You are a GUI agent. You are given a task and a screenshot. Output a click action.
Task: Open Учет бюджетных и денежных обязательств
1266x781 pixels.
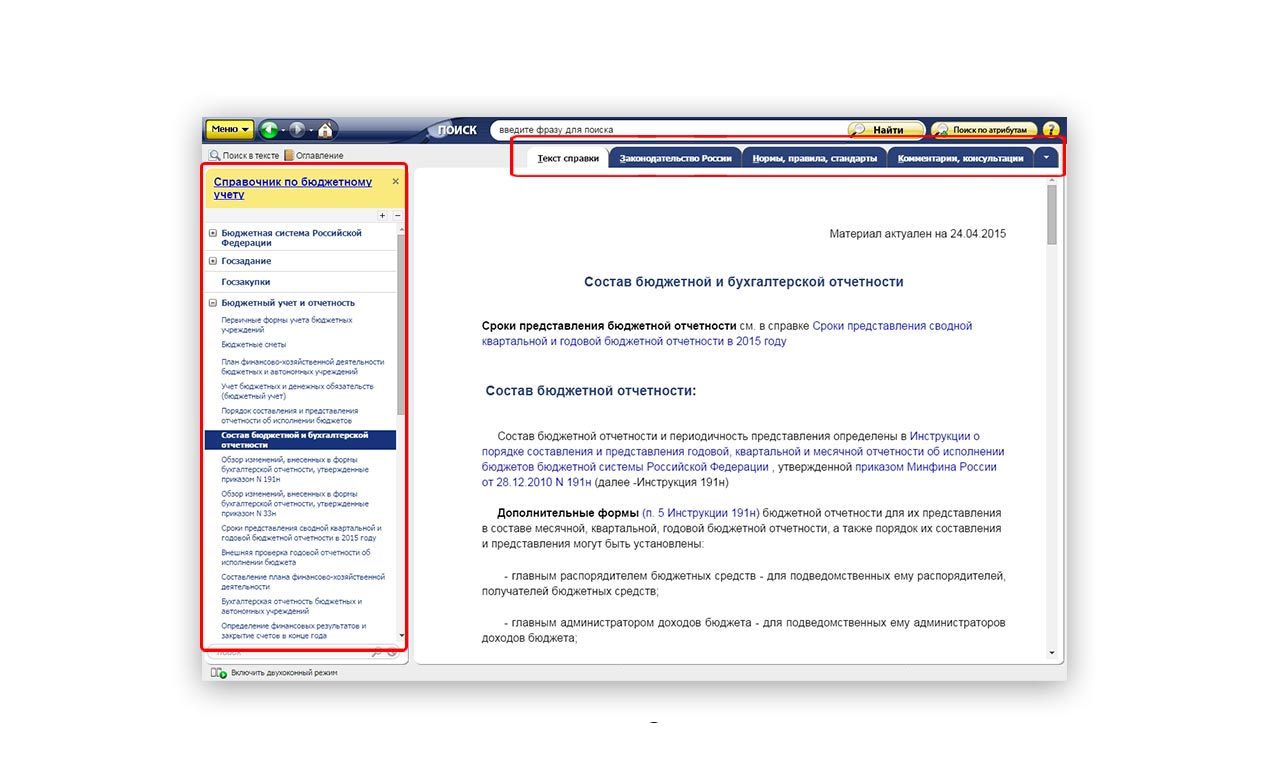pyautogui.click(x=297, y=391)
